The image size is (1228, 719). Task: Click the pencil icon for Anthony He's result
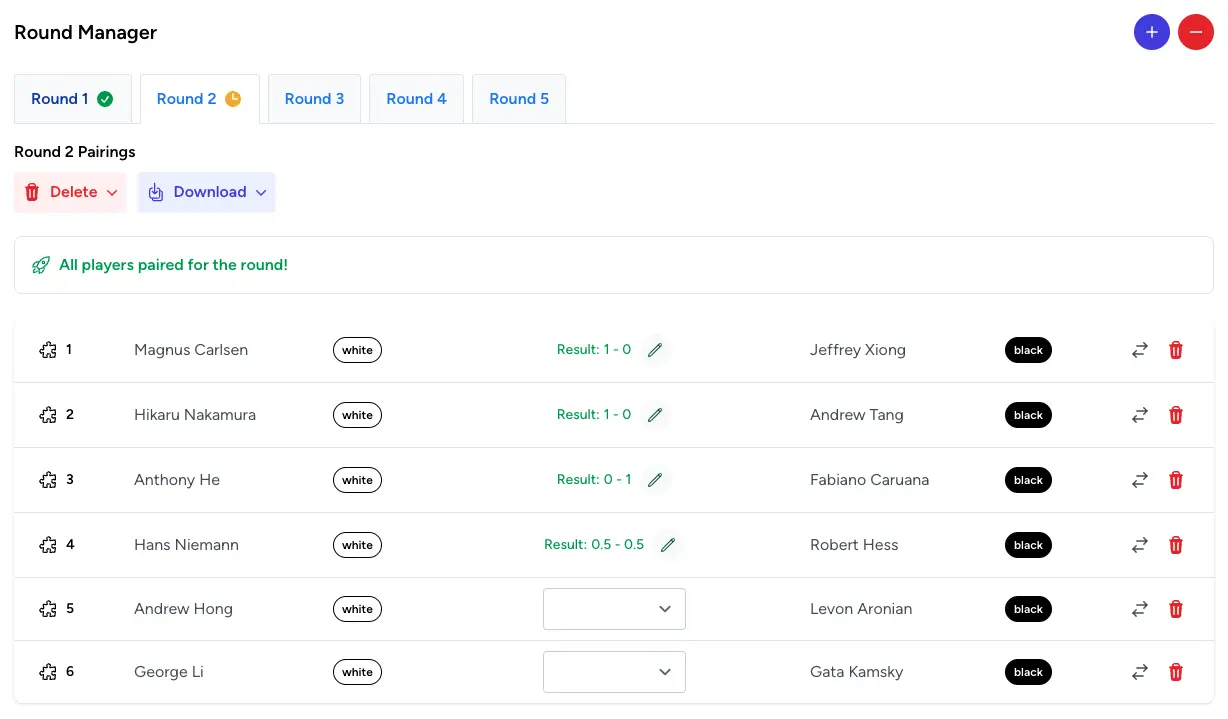(x=655, y=480)
